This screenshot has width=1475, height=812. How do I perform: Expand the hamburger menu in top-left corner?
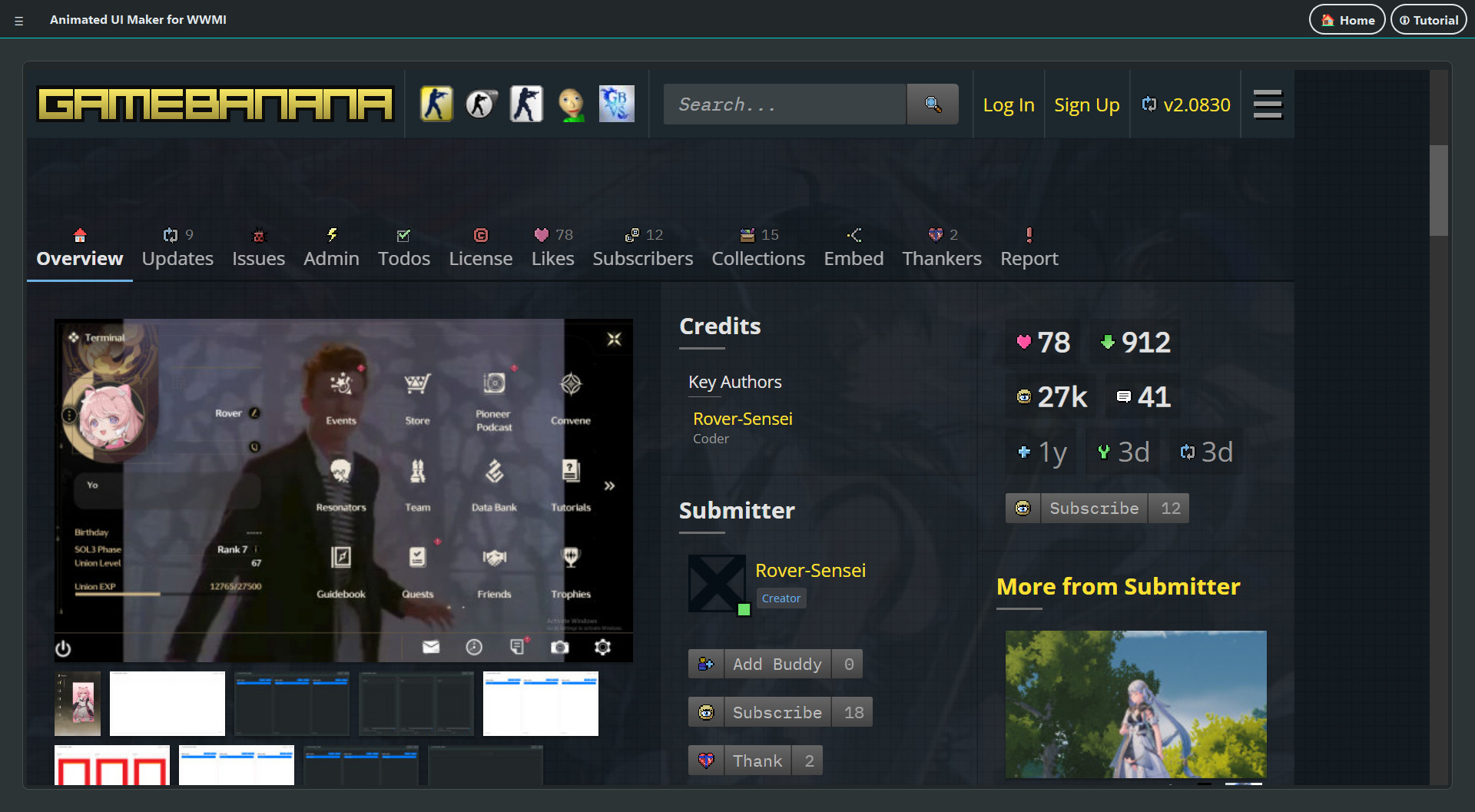(19, 19)
